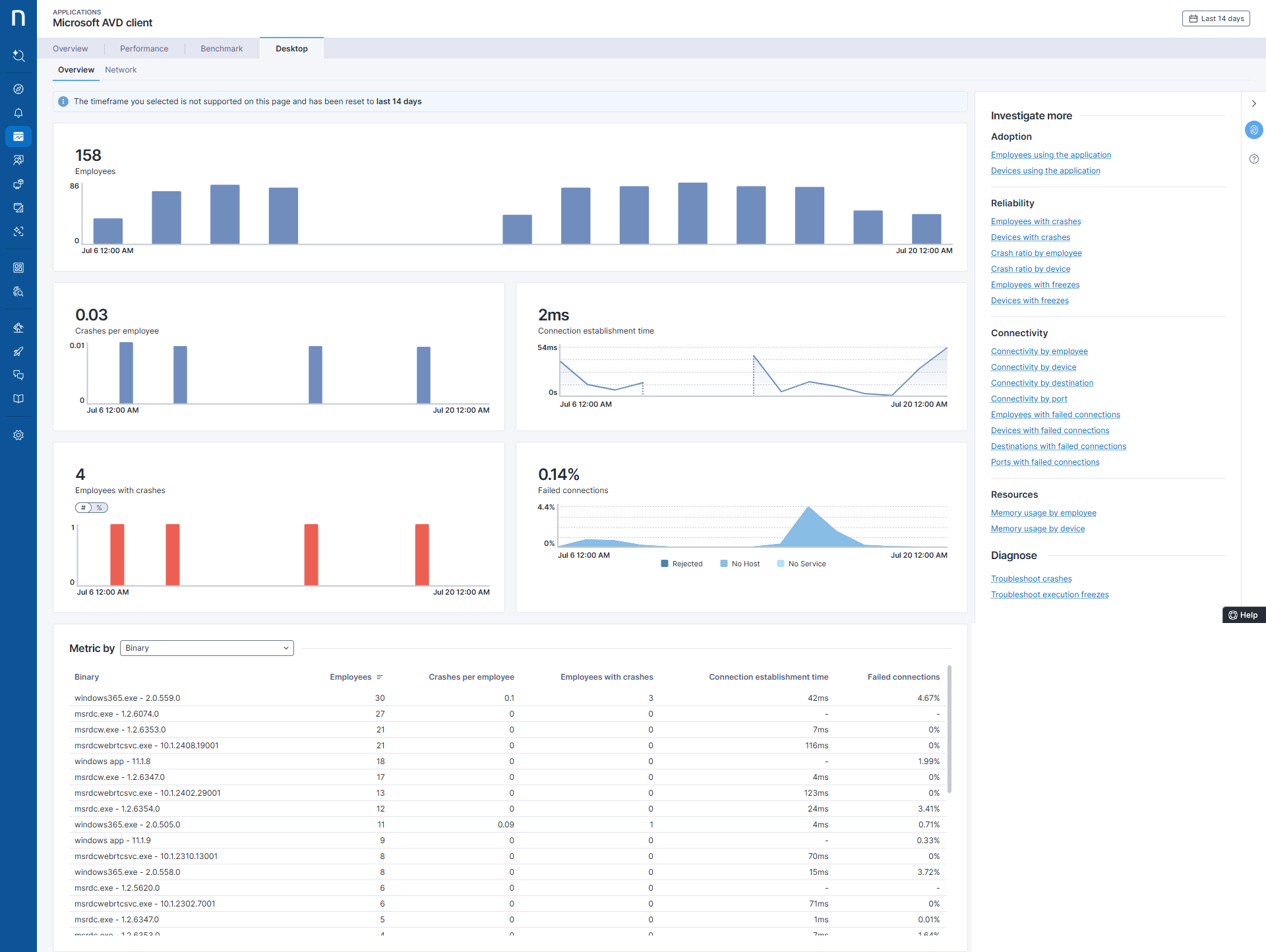Open the Metric by Binary dropdown
This screenshot has height=952, width=1266.
(x=206, y=648)
